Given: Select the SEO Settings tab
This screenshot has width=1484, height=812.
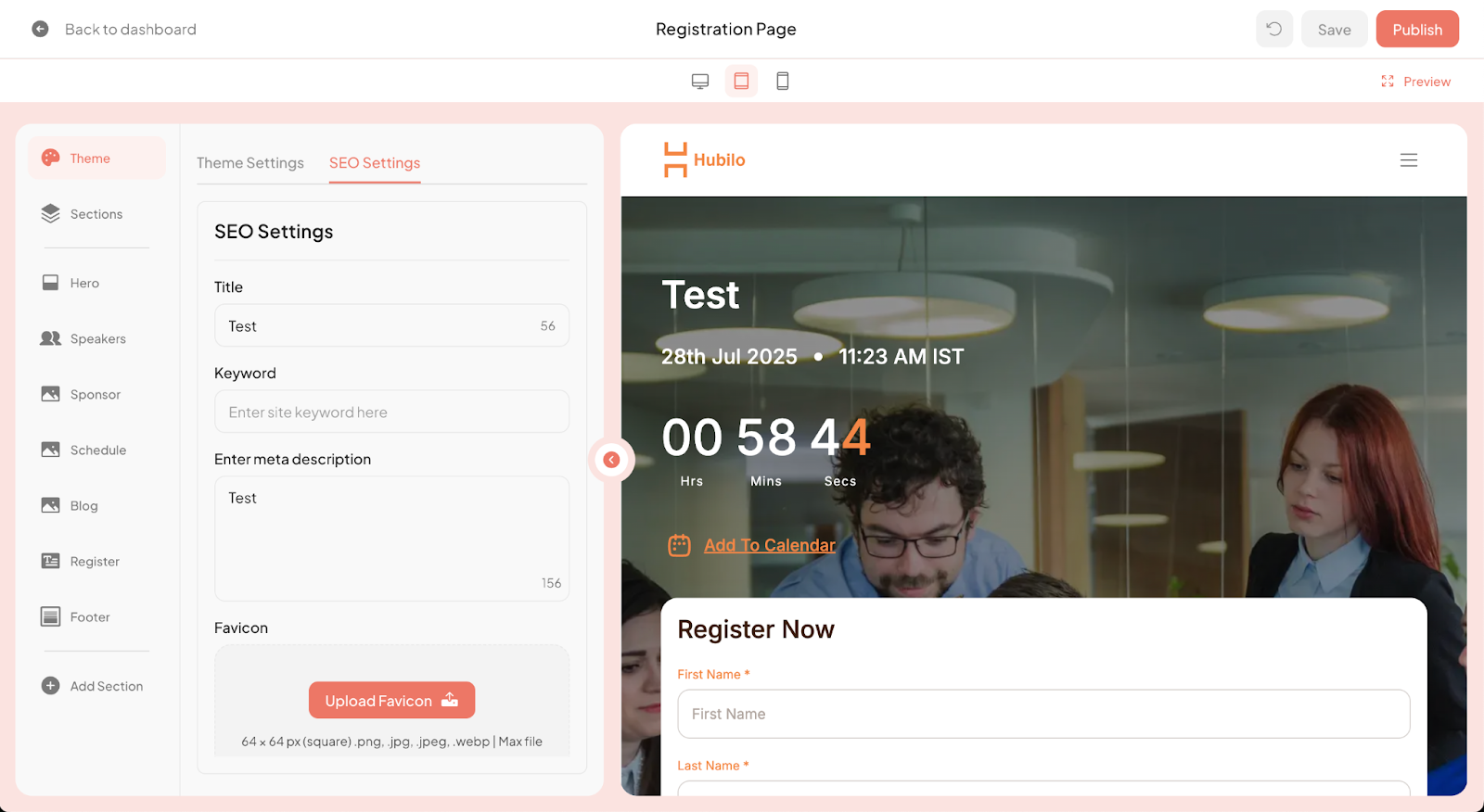Looking at the screenshot, I should point(375,163).
